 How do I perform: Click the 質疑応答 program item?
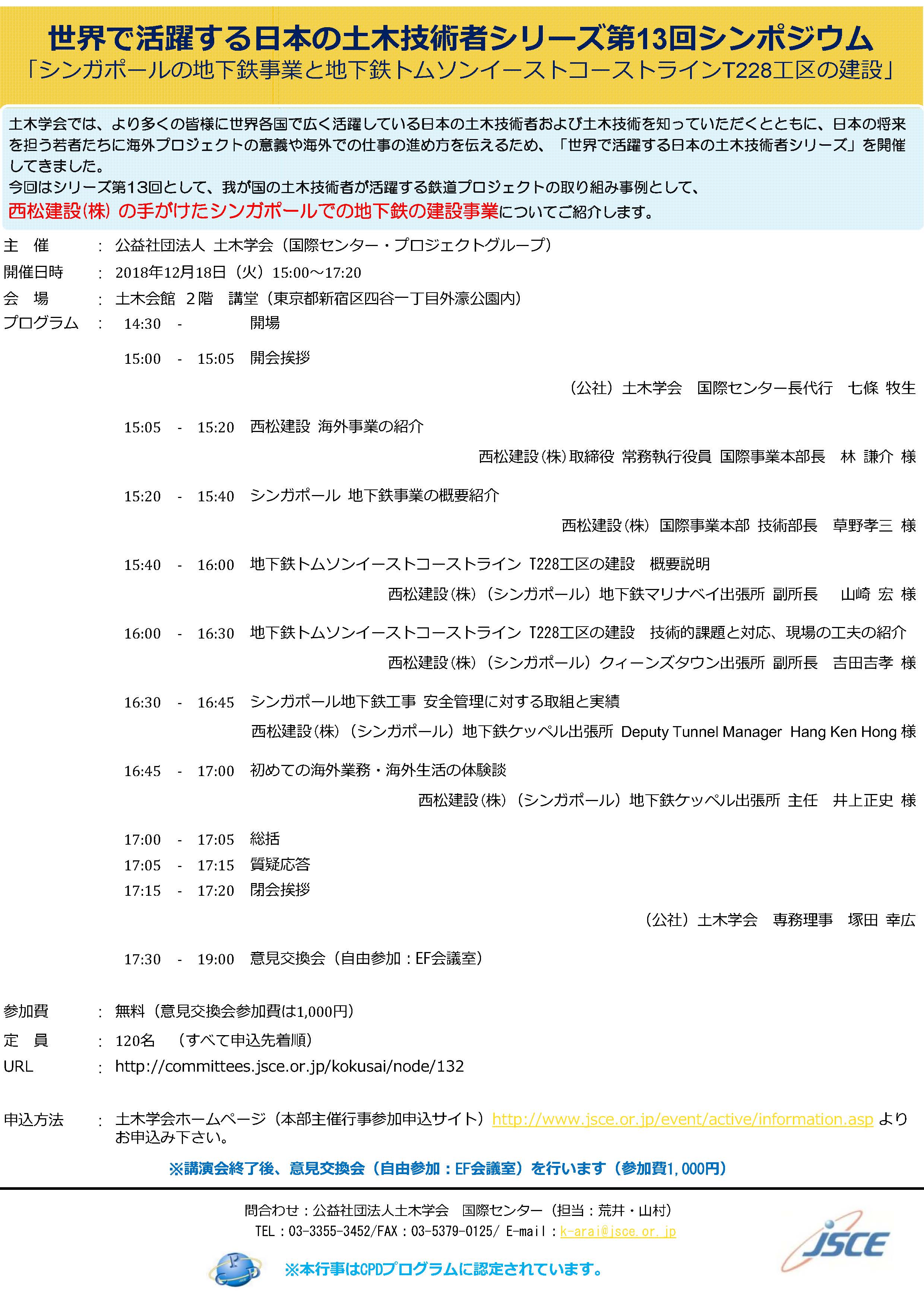[x=280, y=864]
